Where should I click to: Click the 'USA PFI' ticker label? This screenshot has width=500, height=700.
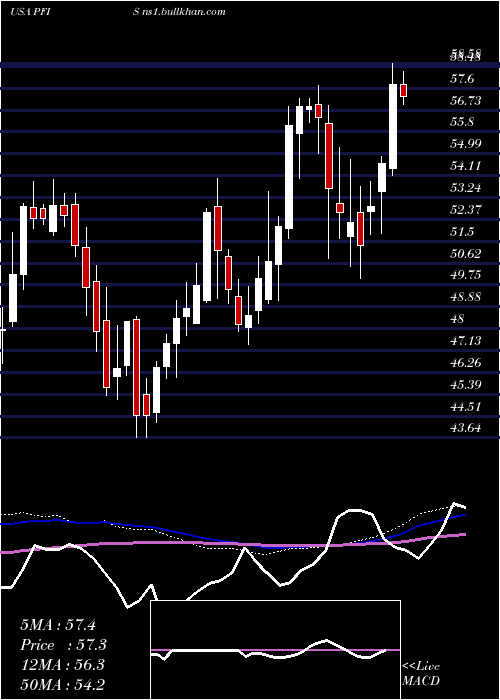tap(30, 12)
